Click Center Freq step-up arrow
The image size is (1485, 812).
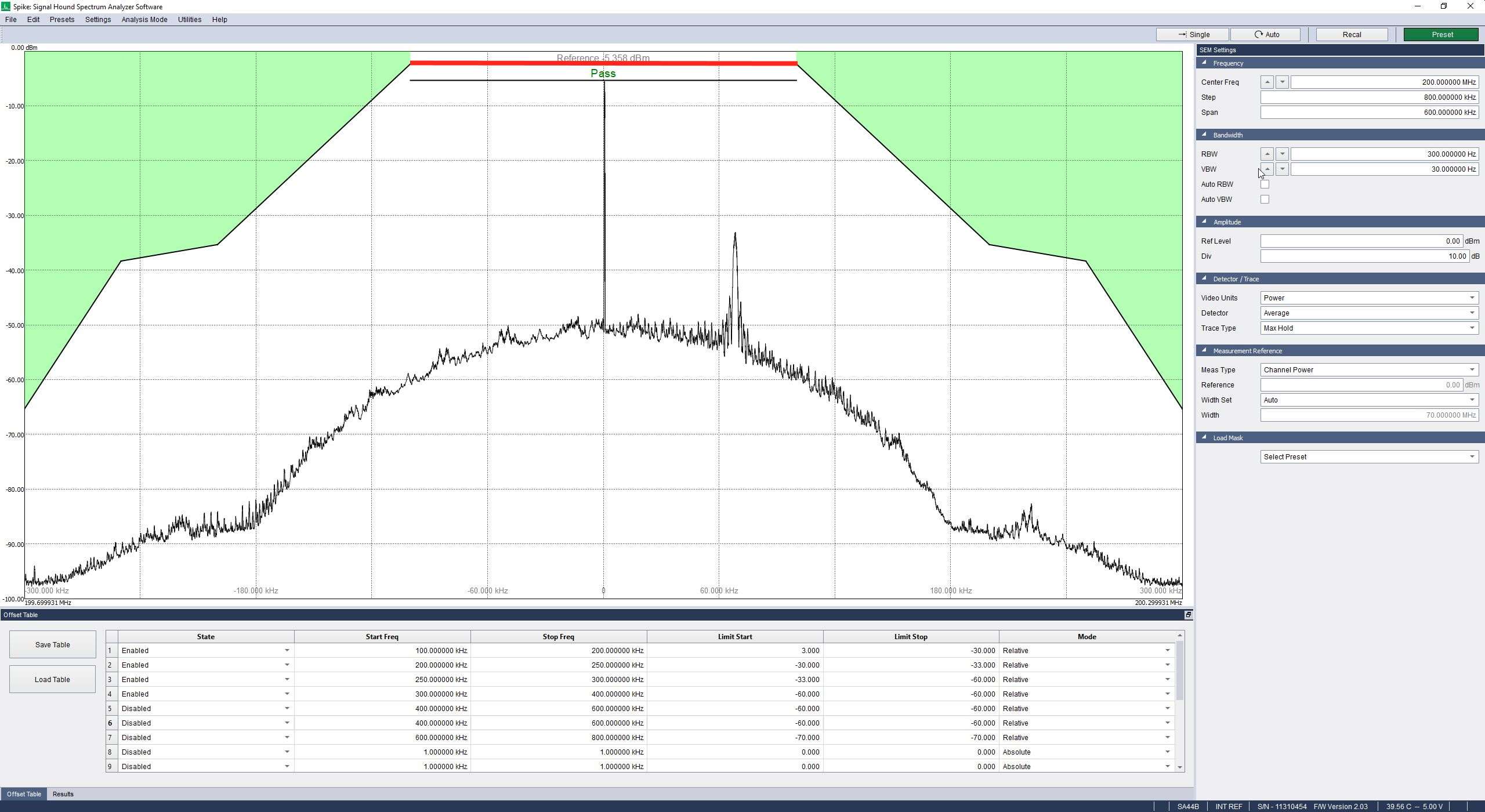pyautogui.click(x=1267, y=82)
